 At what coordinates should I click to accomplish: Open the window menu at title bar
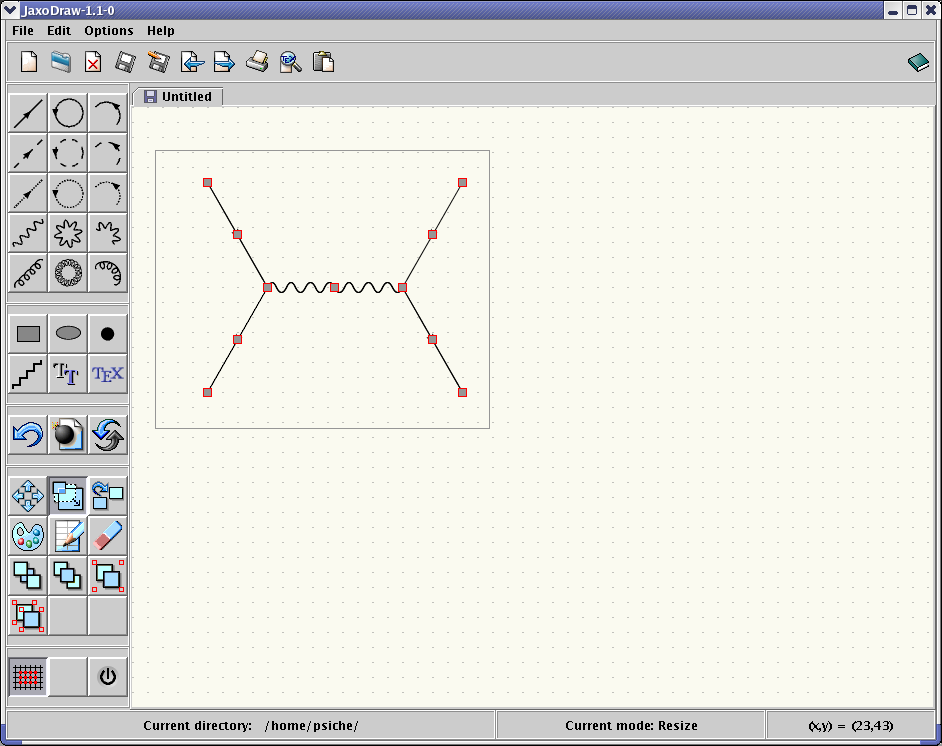pos(10,10)
